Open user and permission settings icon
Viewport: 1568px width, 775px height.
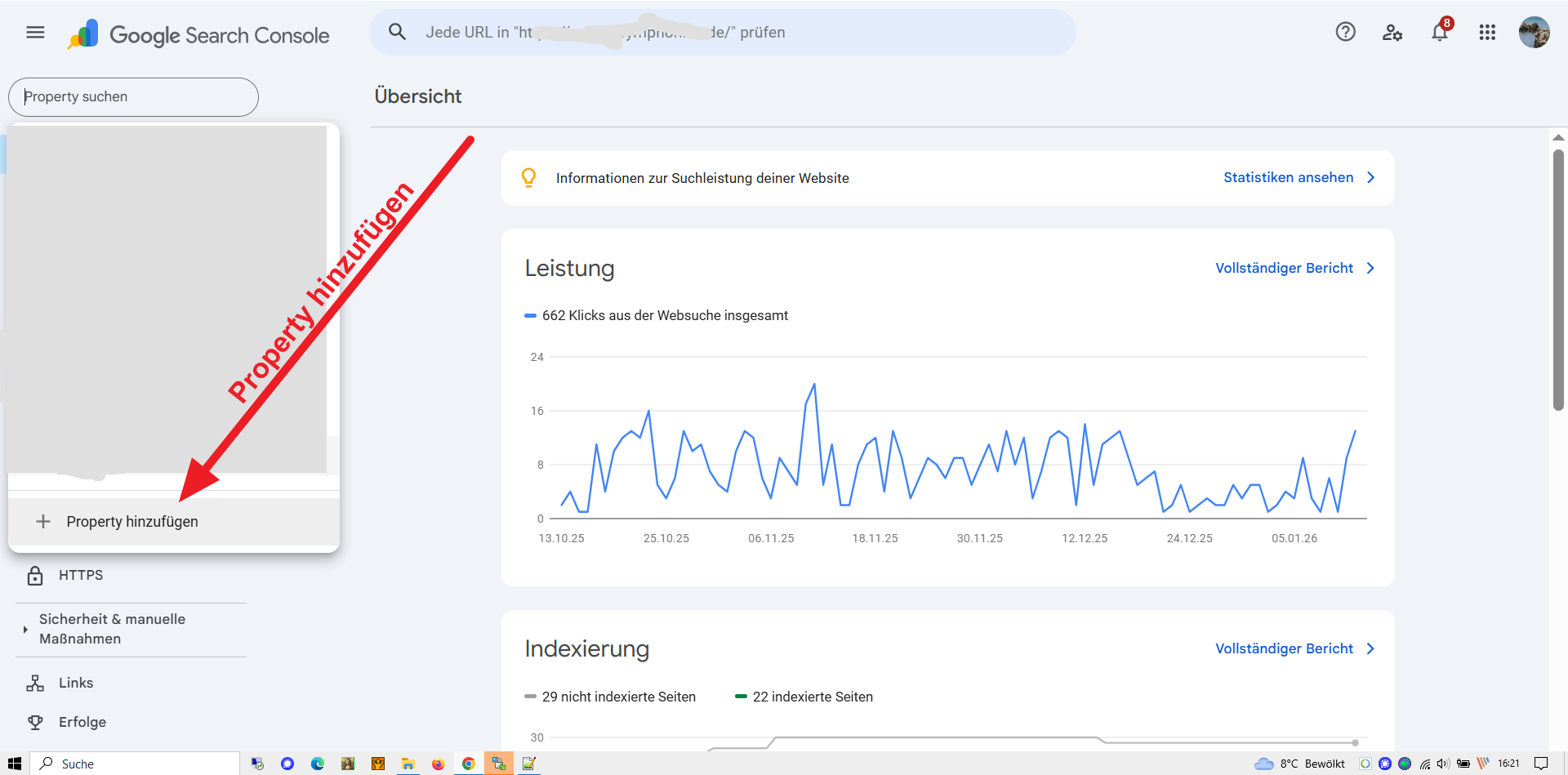click(1392, 33)
